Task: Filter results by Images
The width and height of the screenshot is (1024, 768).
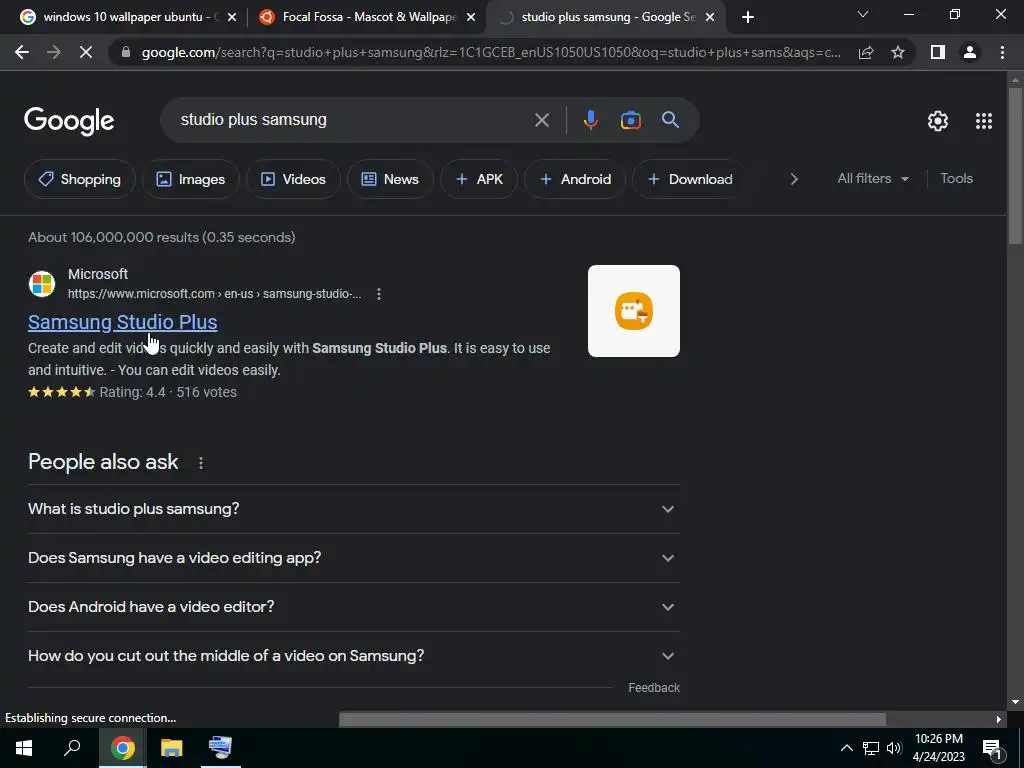Action: (x=191, y=179)
